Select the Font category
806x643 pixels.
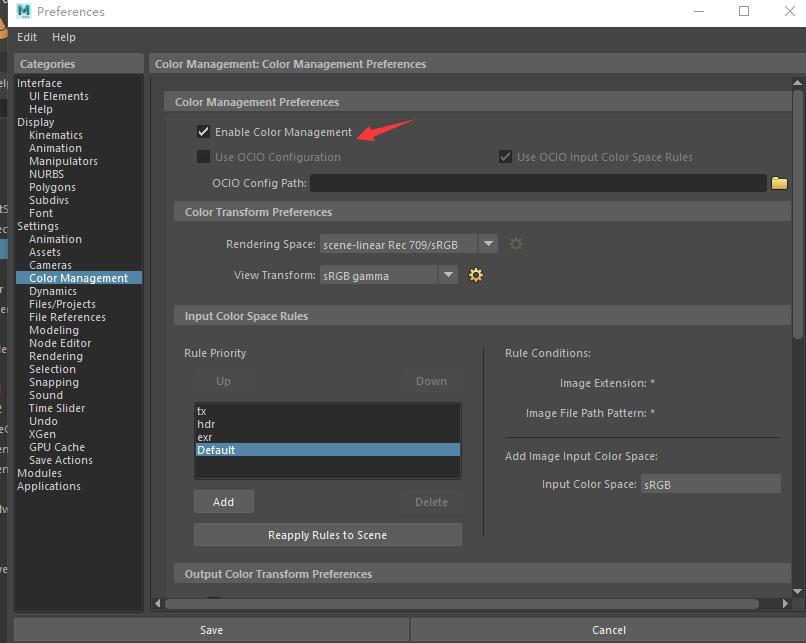(41, 213)
